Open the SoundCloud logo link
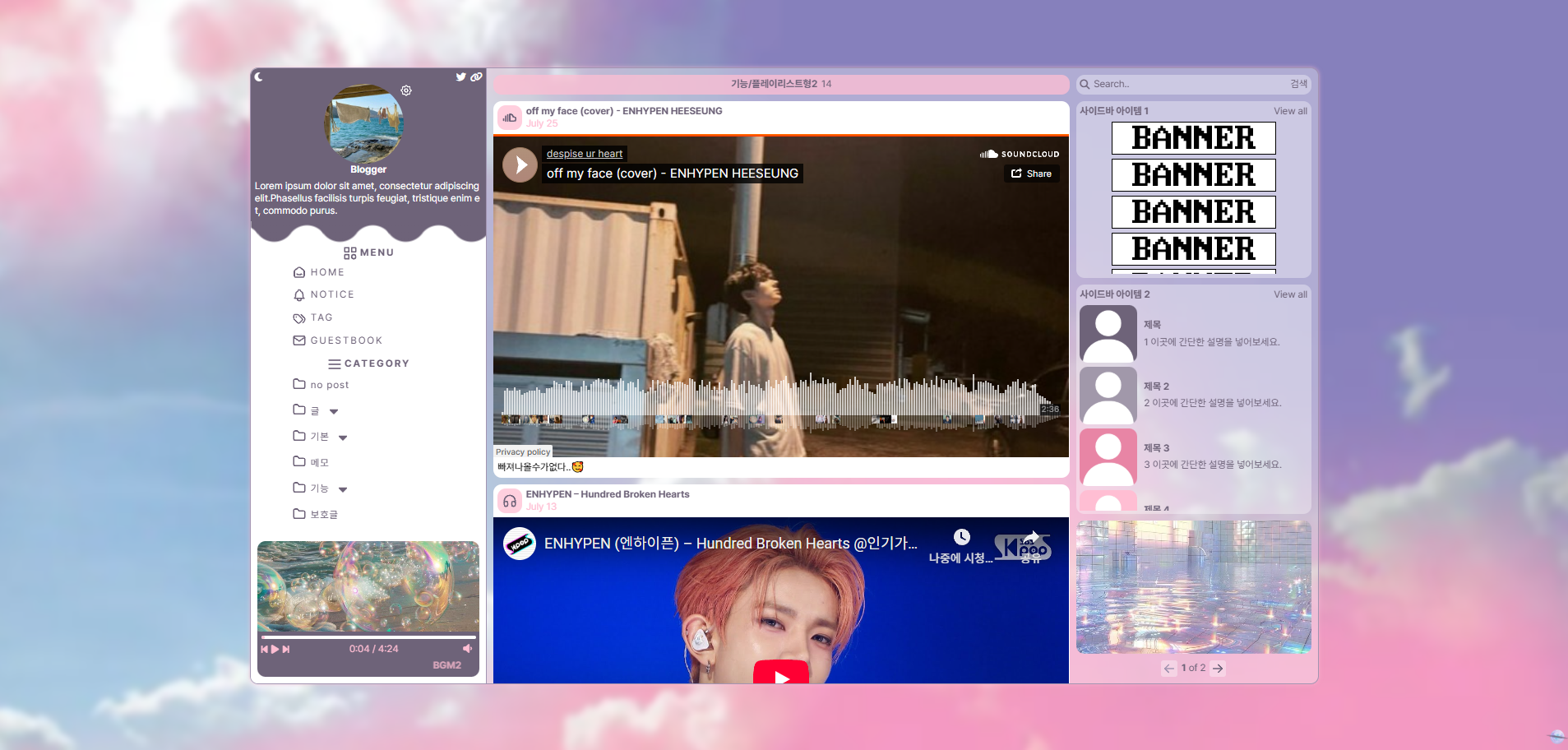 [1020, 154]
